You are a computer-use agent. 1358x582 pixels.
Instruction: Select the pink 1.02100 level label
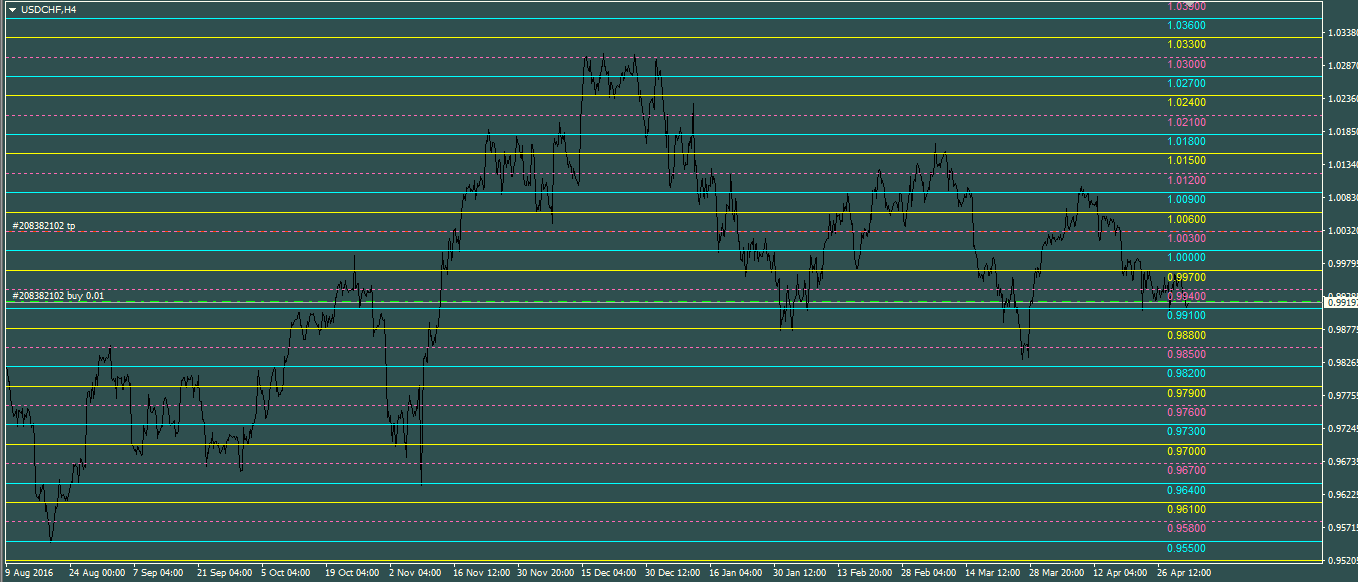point(1185,122)
